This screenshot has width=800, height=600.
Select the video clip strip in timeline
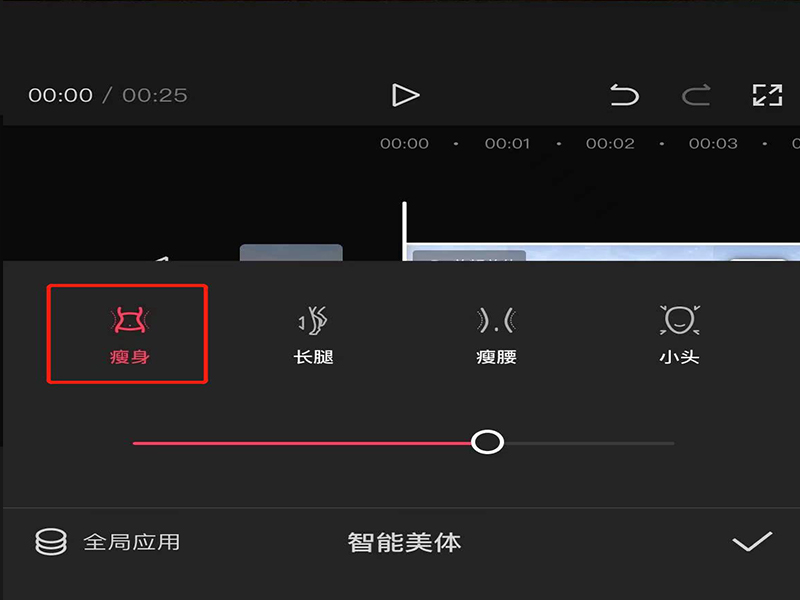click(603, 253)
